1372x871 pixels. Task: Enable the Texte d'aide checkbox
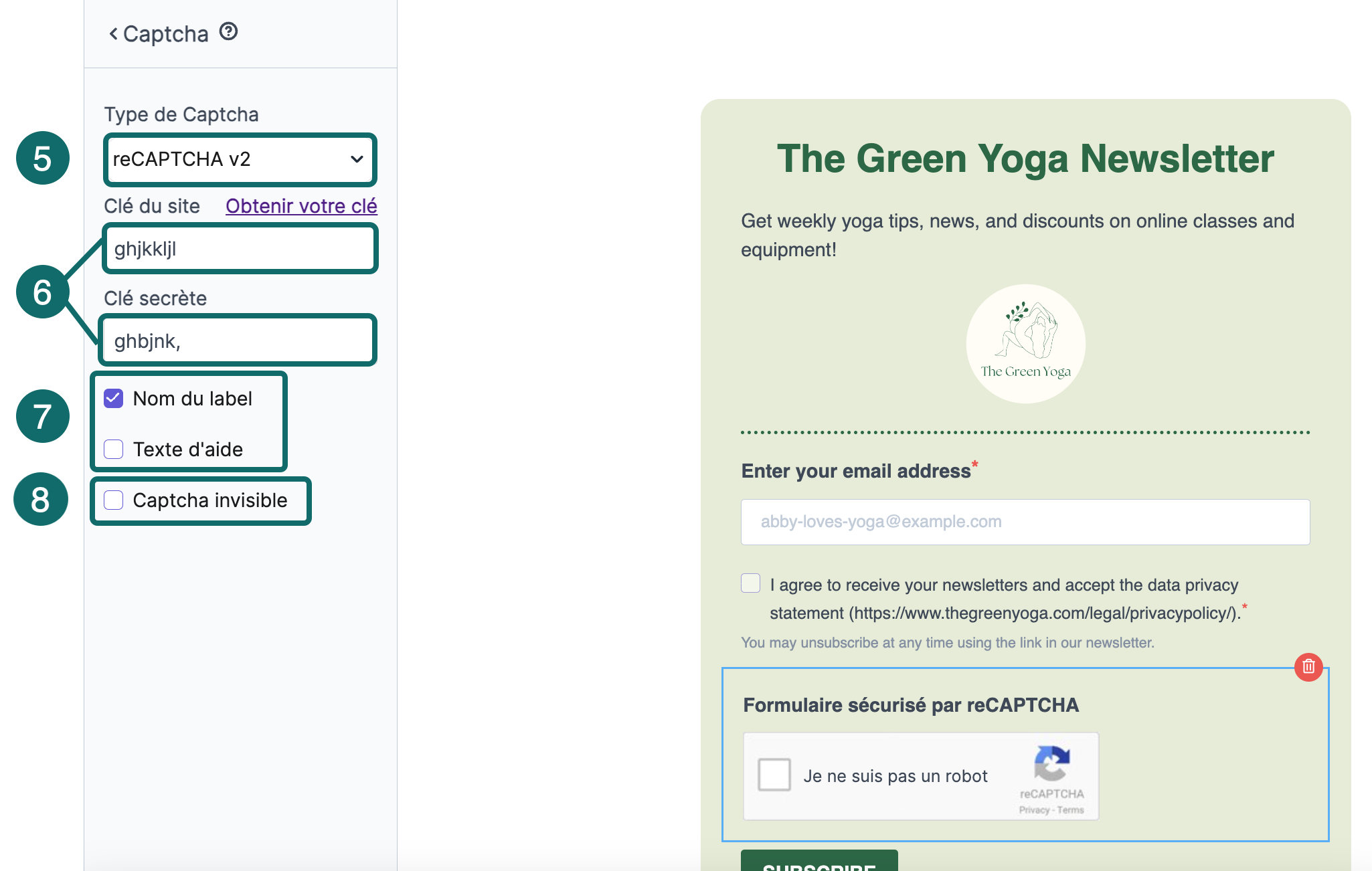coord(114,449)
